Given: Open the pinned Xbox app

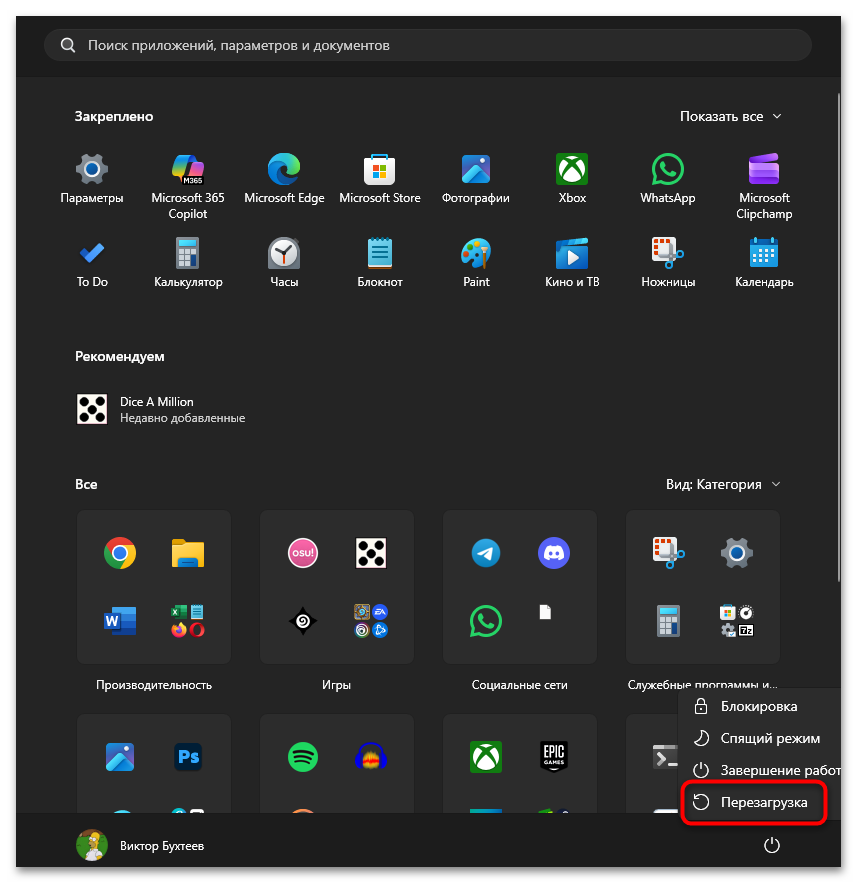Looking at the screenshot, I should pos(572,179).
